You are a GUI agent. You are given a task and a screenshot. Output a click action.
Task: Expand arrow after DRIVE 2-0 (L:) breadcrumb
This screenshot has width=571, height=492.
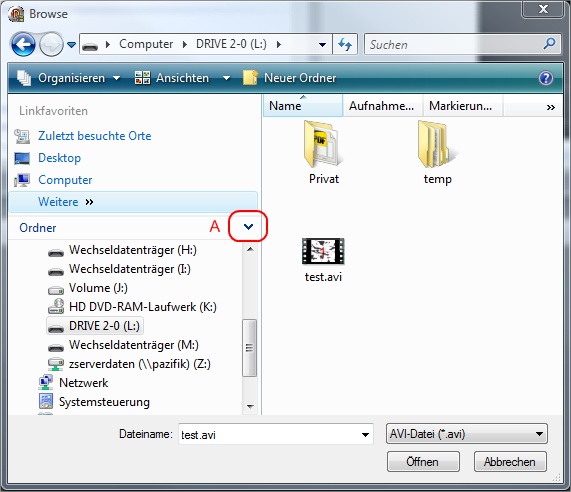(279, 44)
